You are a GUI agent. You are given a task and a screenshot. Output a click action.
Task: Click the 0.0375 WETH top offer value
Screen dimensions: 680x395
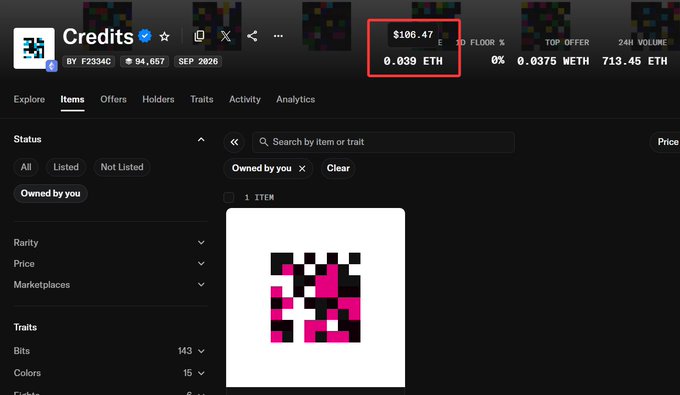pos(553,61)
